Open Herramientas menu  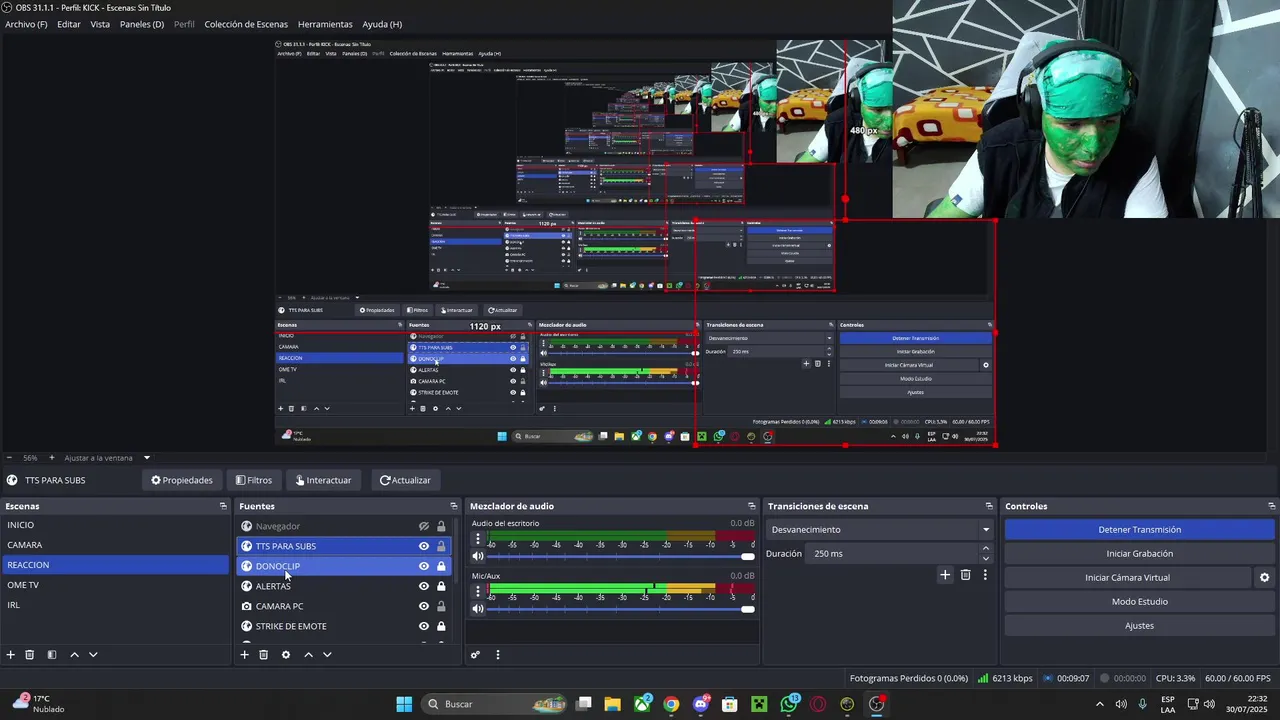(x=325, y=24)
